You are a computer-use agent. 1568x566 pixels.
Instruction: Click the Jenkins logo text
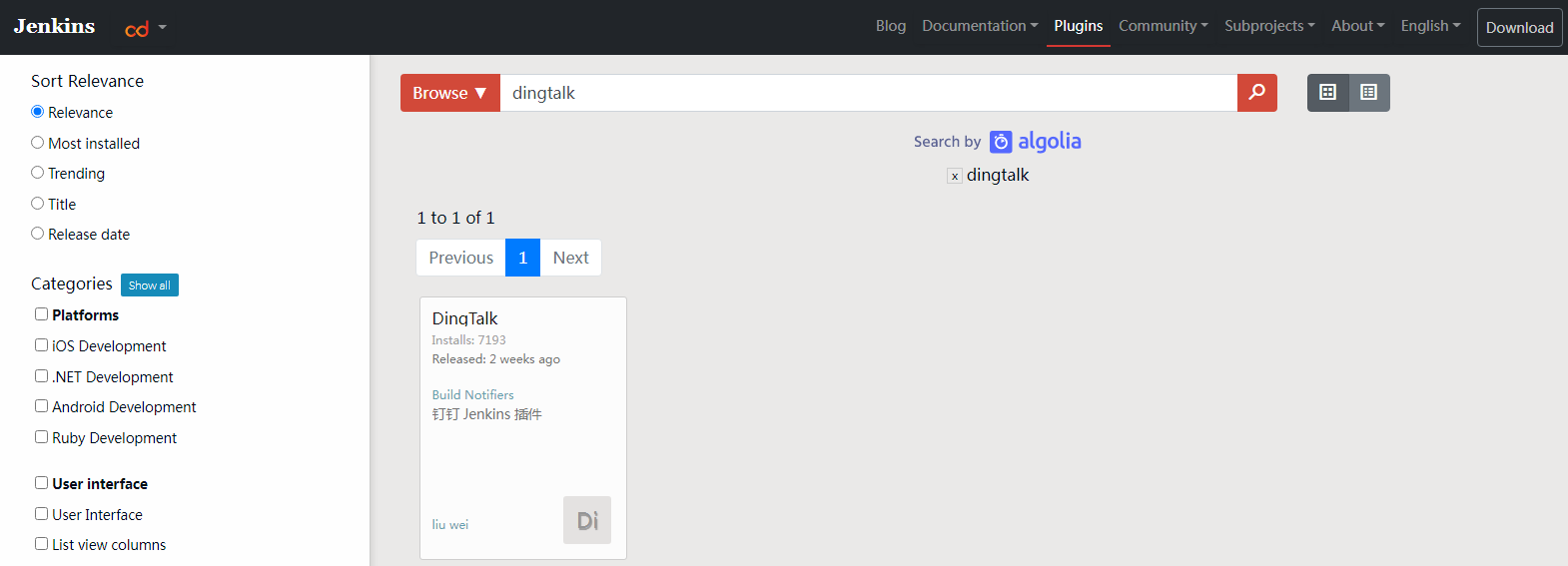pyautogui.click(x=54, y=26)
